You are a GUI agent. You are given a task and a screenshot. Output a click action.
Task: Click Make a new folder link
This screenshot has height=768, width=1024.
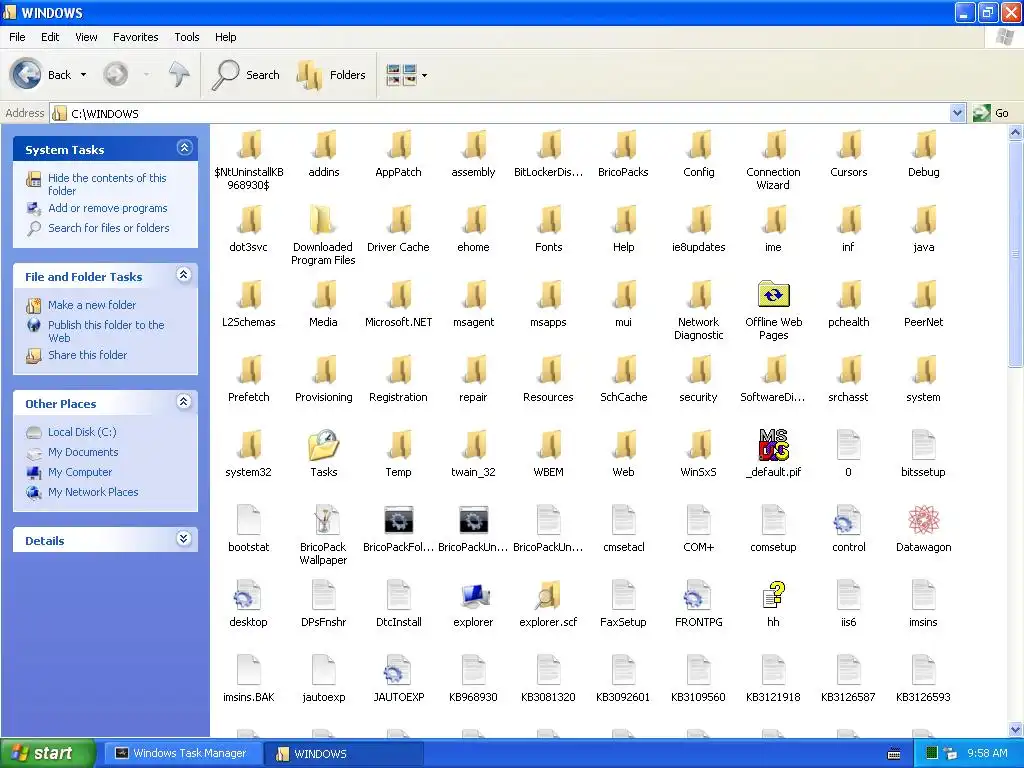[92, 305]
